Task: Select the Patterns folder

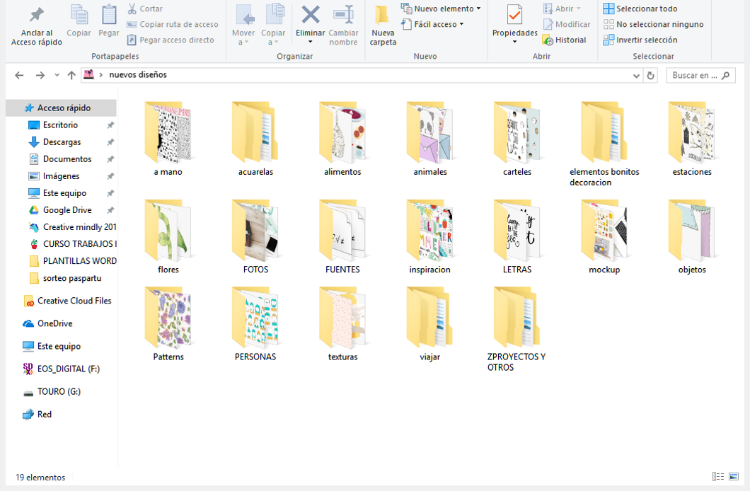Action: (x=168, y=324)
